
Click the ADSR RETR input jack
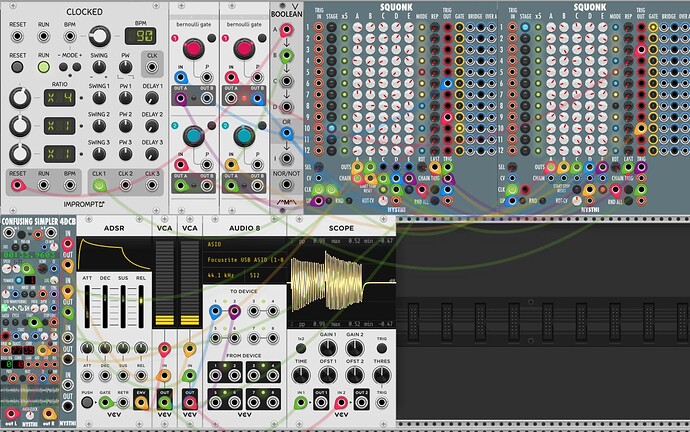[123, 402]
